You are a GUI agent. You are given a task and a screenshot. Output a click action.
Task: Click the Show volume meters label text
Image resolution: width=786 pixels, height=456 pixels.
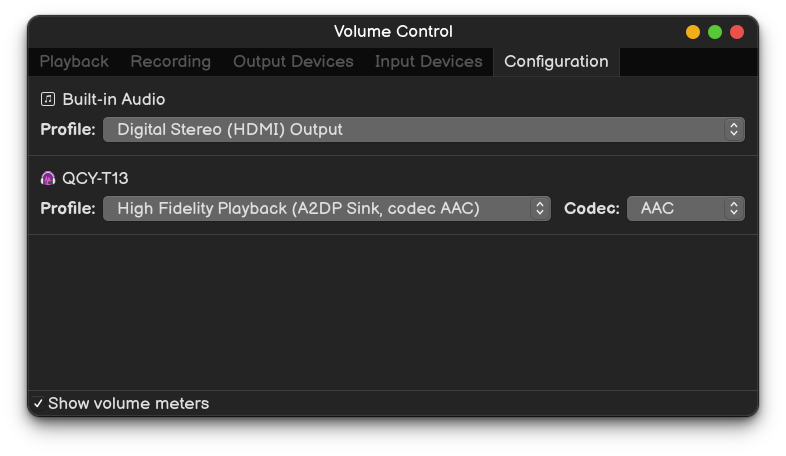[x=128, y=403]
